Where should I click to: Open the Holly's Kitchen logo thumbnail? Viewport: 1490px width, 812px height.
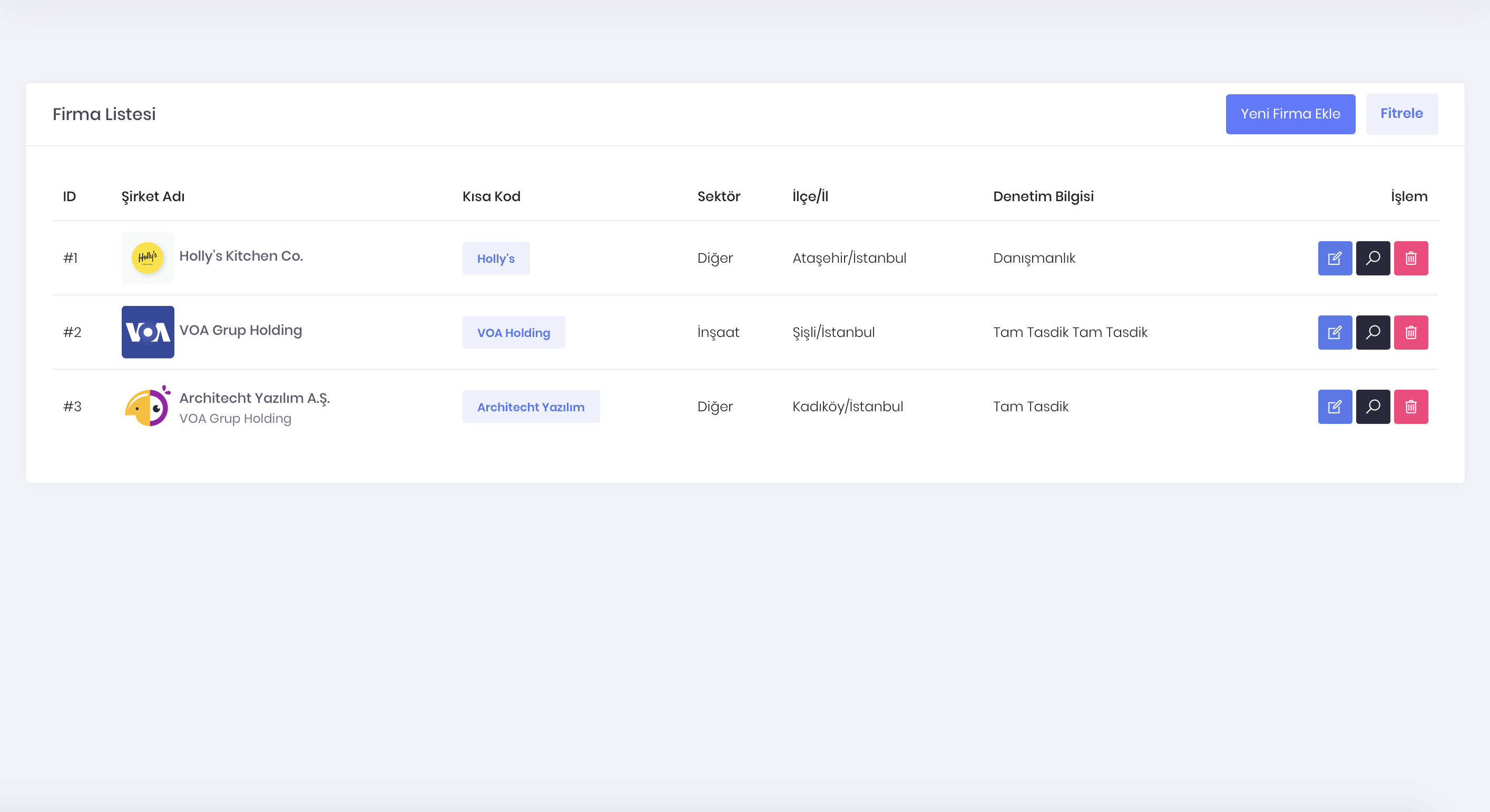coord(148,258)
